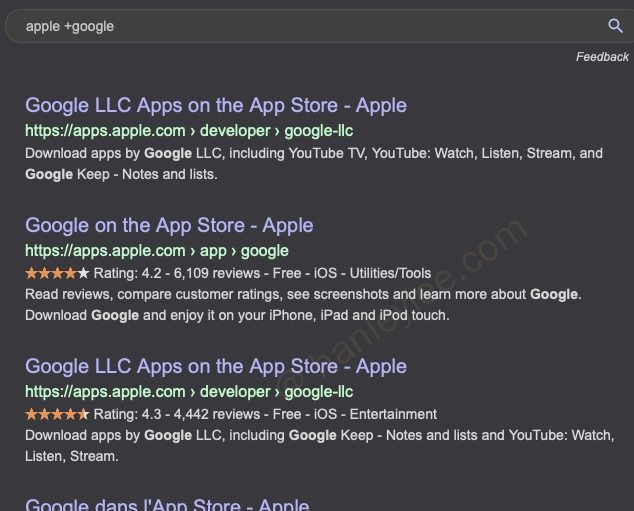
Task: Open Google dans l'App Store - Apple result
Action: click(x=167, y=505)
